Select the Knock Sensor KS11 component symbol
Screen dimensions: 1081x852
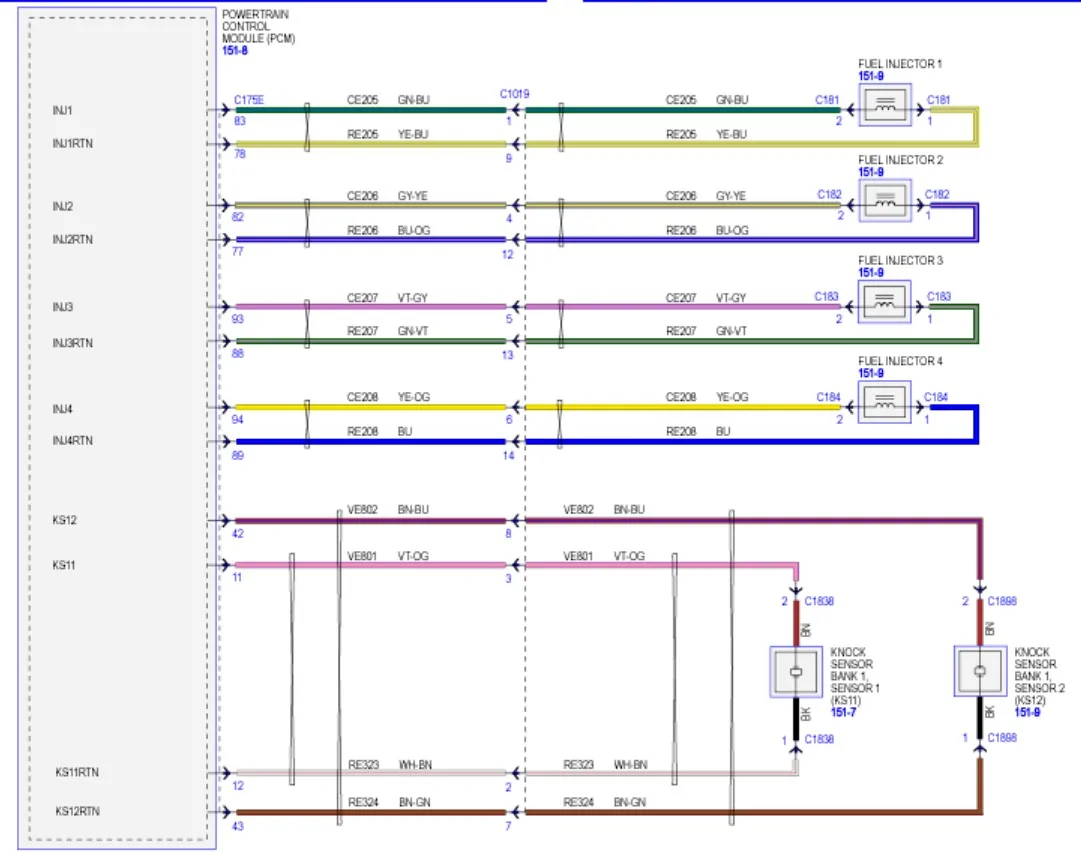(796, 672)
